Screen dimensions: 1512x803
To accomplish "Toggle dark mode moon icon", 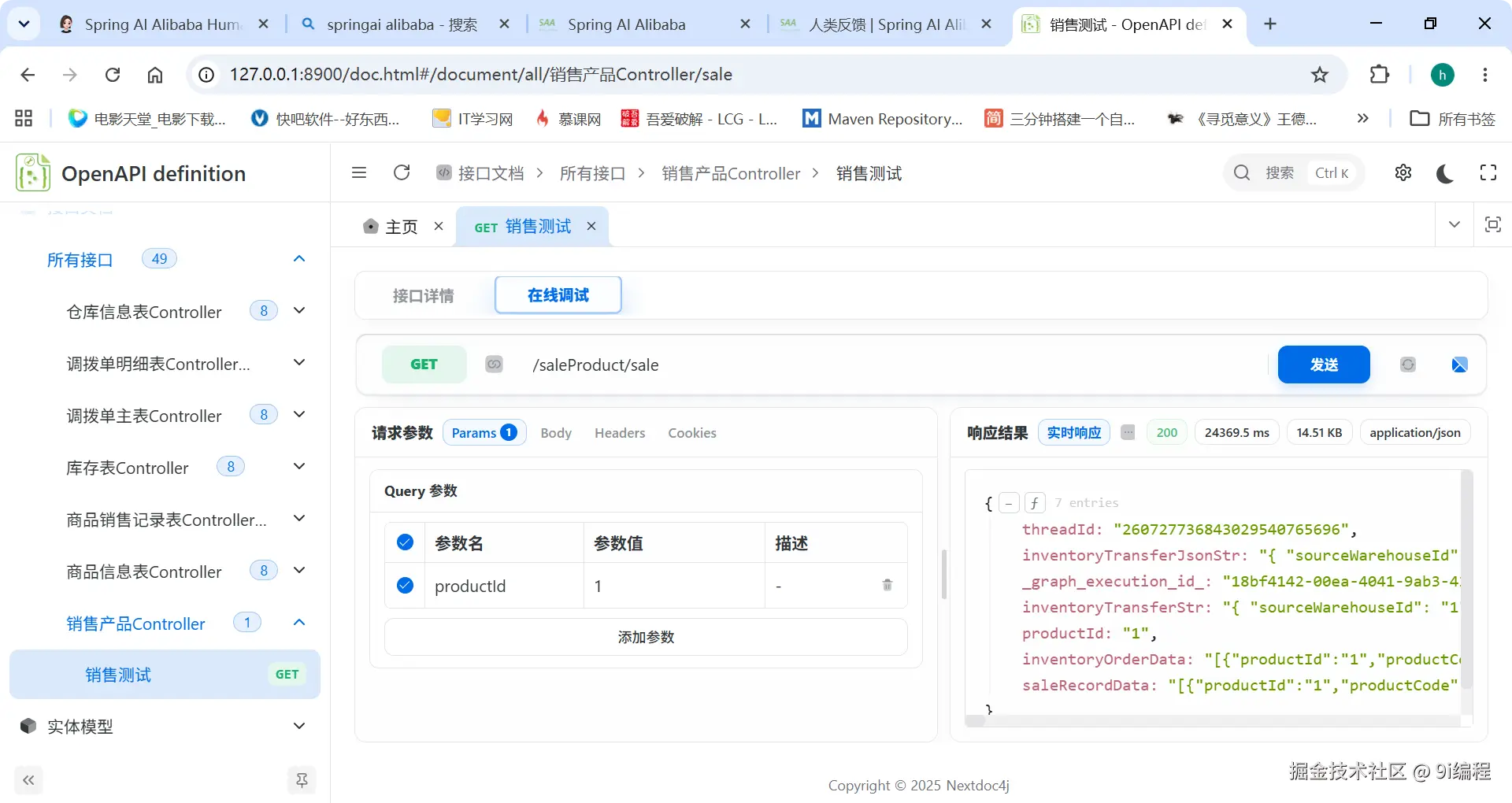I will click(x=1445, y=173).
